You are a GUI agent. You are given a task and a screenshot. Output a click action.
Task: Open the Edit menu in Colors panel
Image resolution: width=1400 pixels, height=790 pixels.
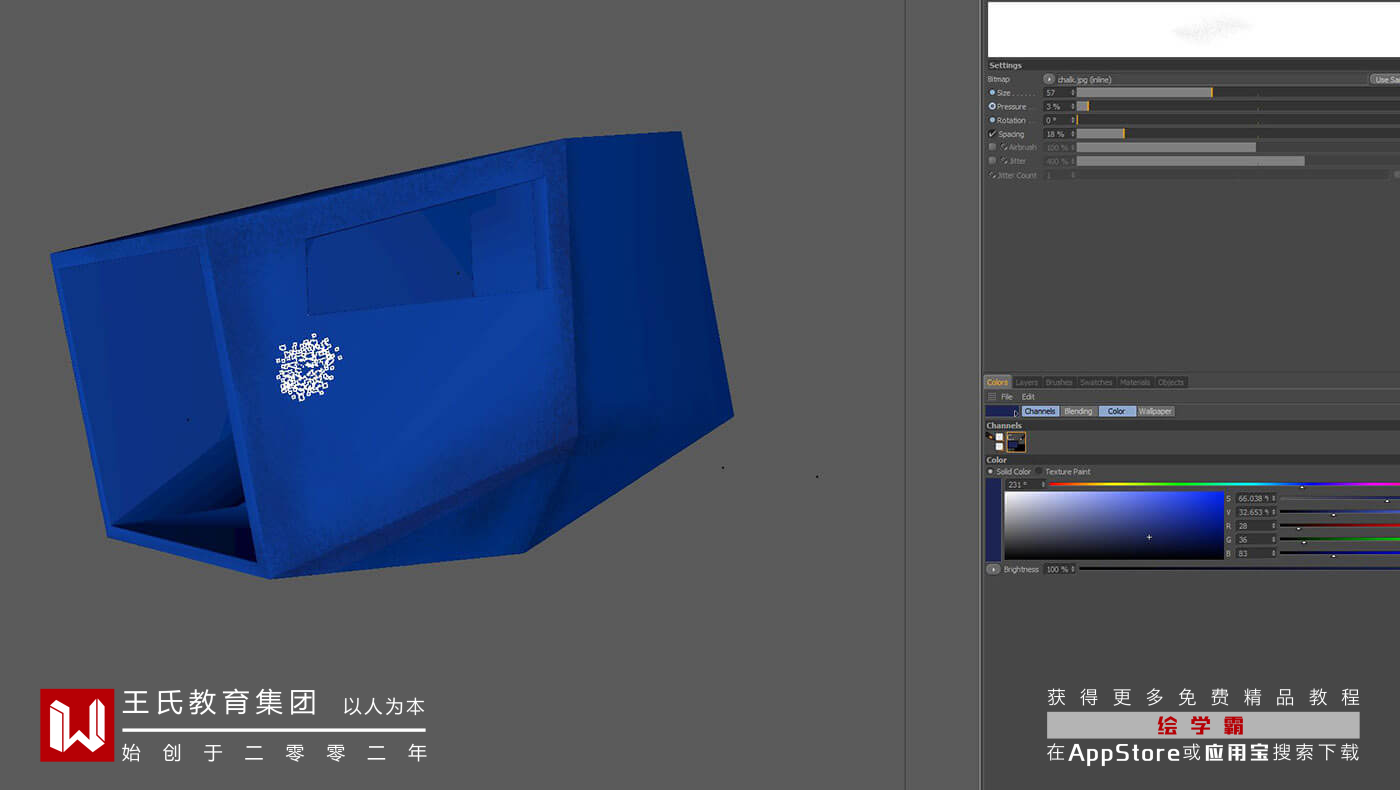tap(1028, 397)
